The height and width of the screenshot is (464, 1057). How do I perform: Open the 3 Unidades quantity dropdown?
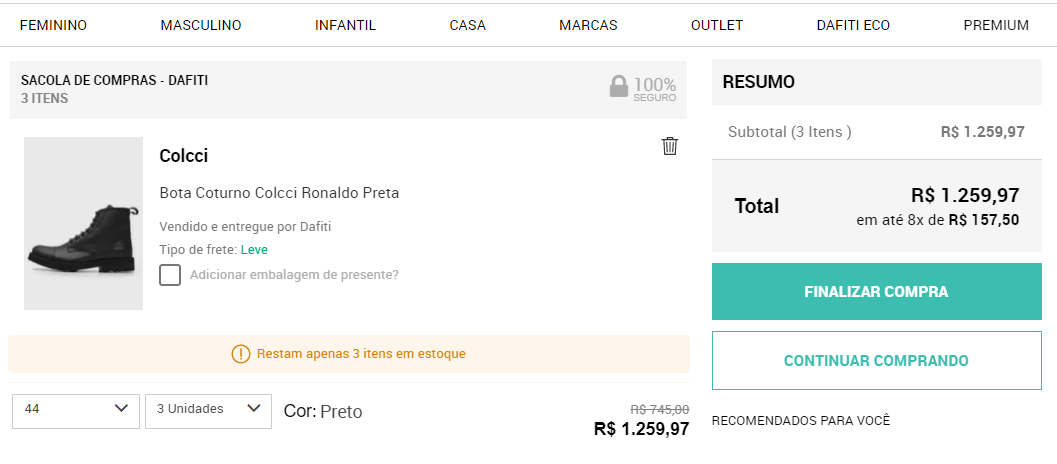(x=208, y=410)
